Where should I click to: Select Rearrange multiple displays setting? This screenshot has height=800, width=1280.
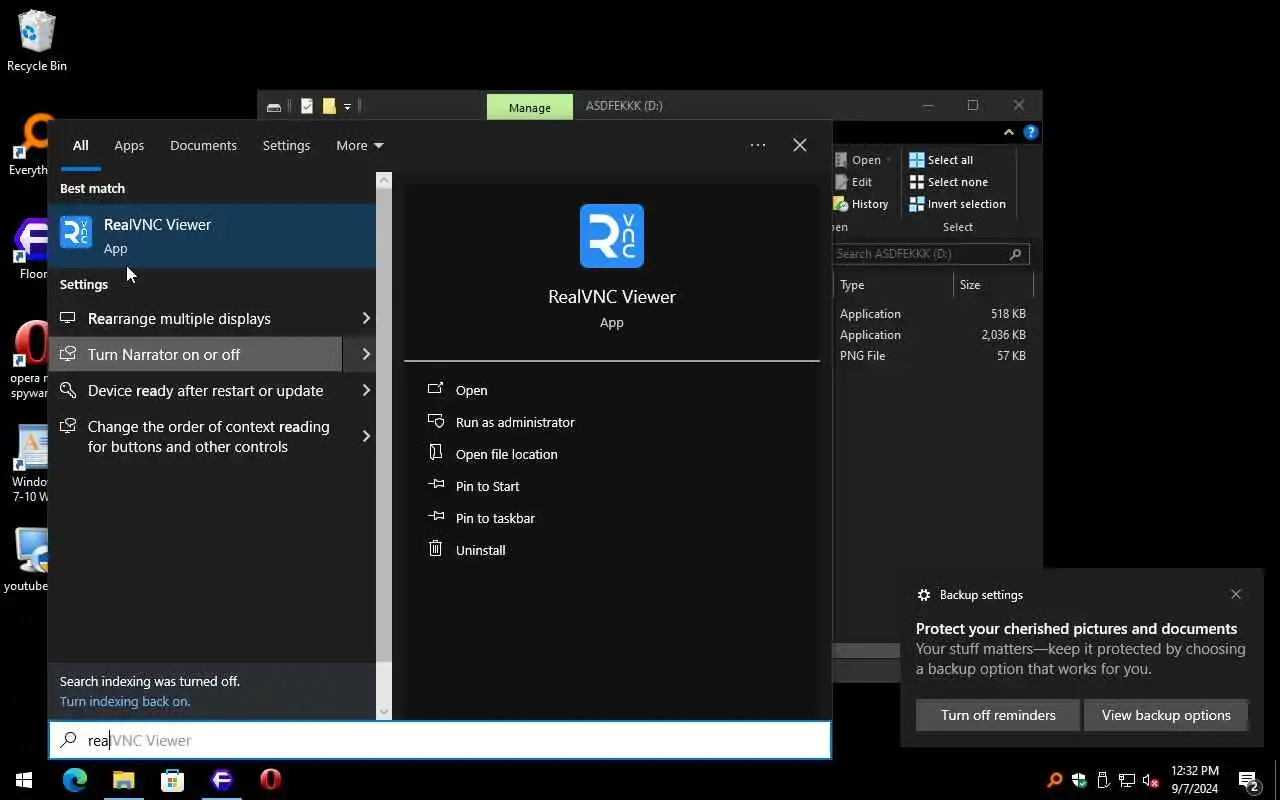[x=195, y=318]
